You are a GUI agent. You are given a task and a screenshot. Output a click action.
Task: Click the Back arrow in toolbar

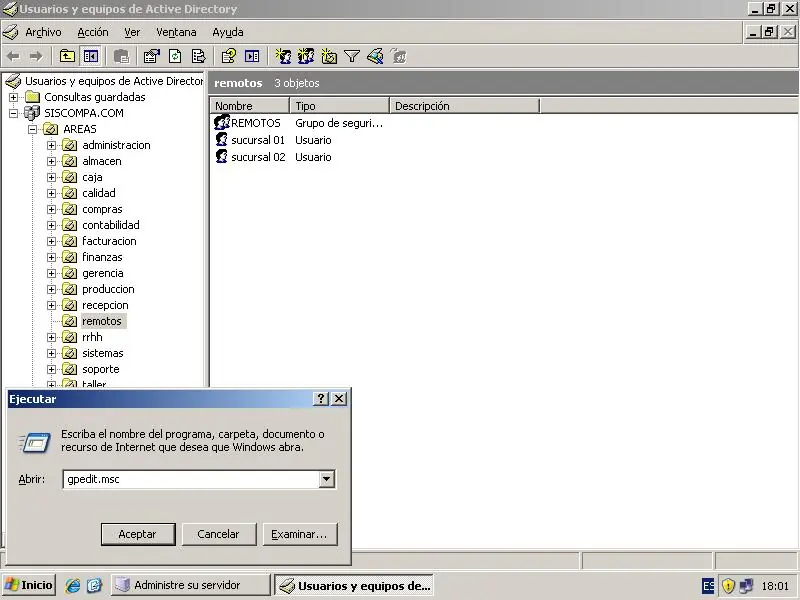[13, 56]
